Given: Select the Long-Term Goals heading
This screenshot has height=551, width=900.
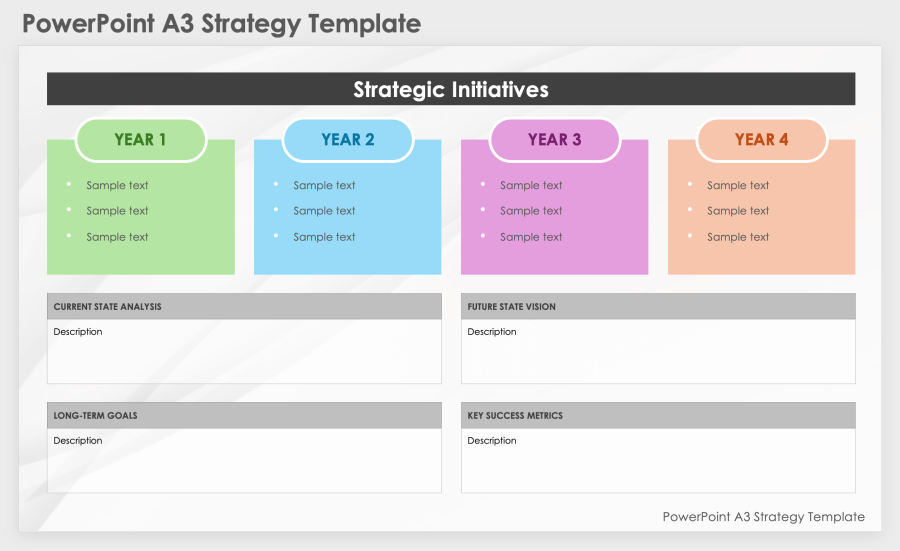Looking at the screenshot, I should pyautogui.click(x=96, y=416).
